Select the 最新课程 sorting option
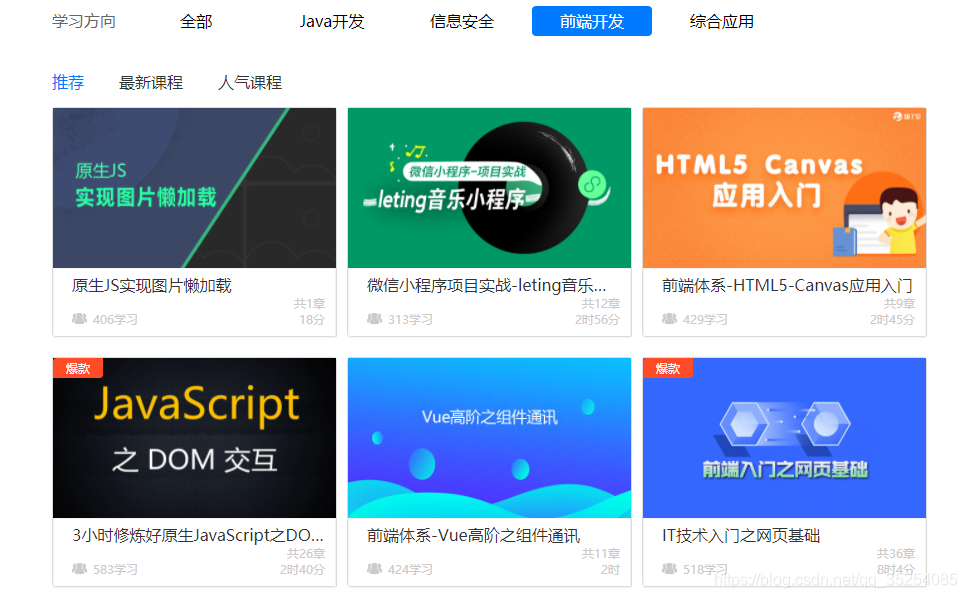This screenshot has width=964, height=595. [x=151, y=82]
